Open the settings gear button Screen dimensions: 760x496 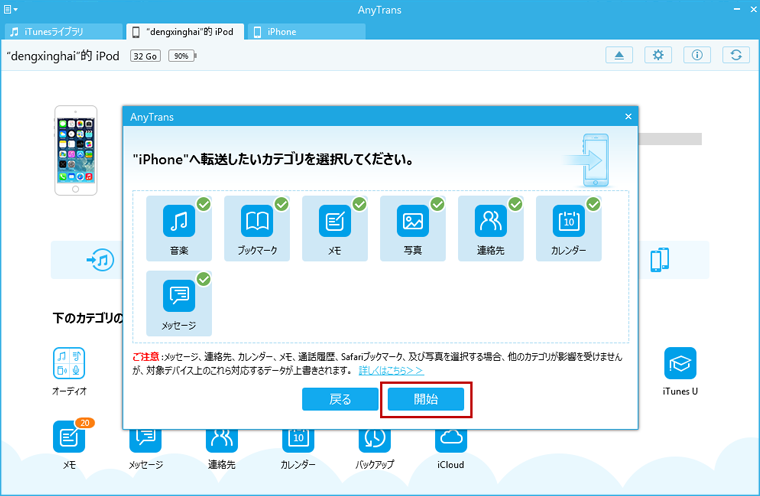point(658,55)
